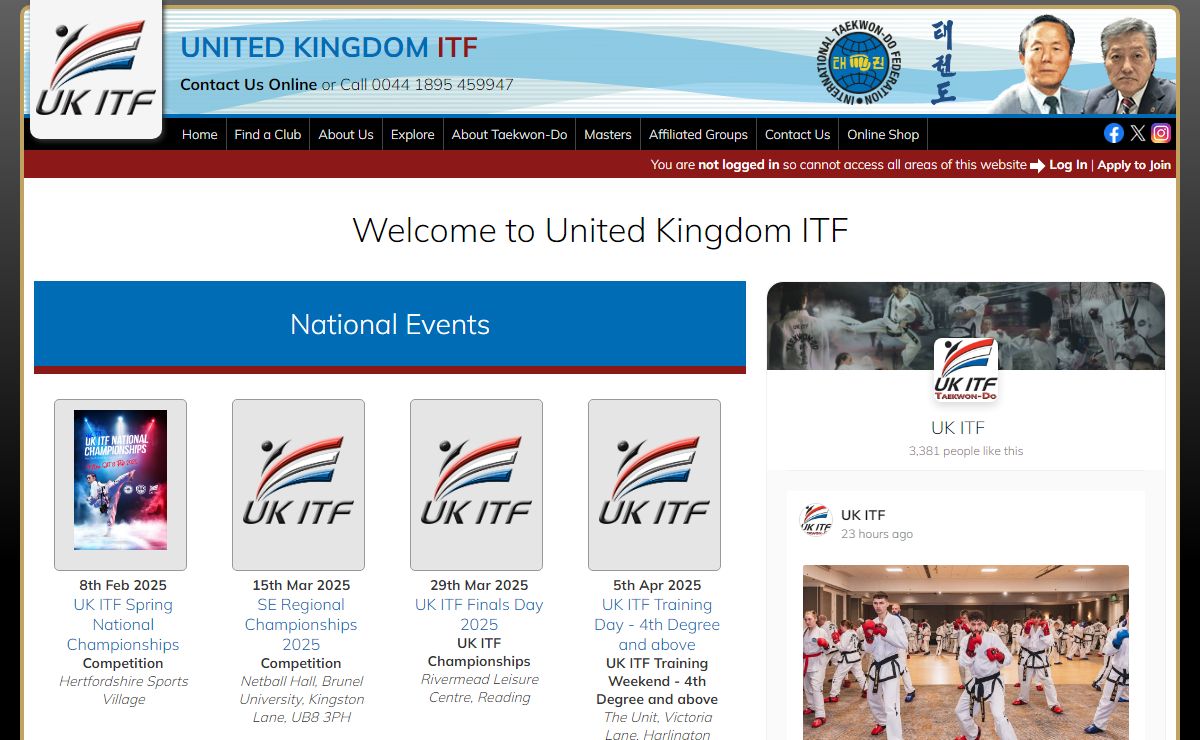Open the X (Twitter) social icon
The image size is (1200, 740).
click(x=1137, y=133)
